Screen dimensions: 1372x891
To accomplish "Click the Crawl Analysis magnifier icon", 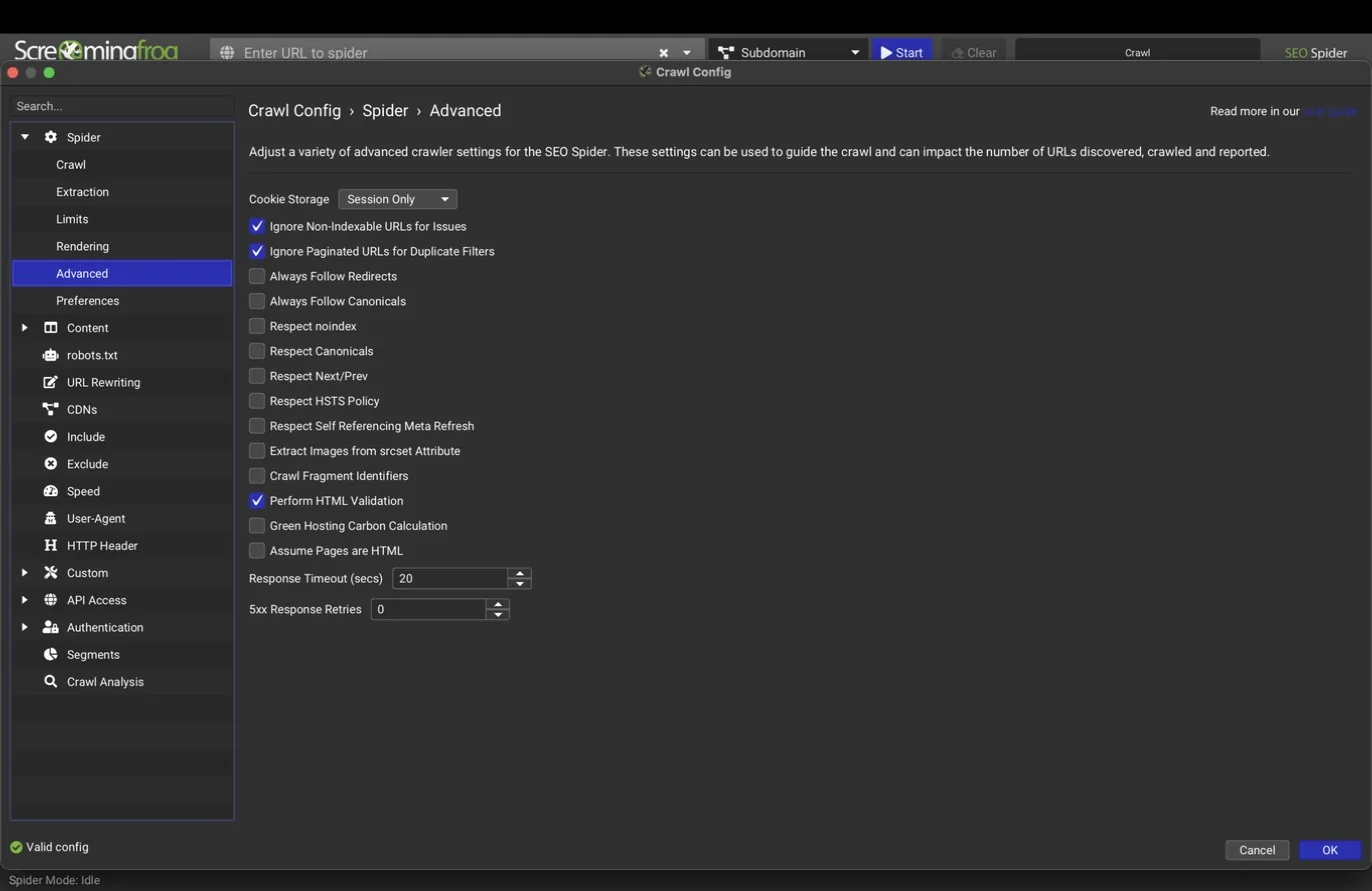I will [x=50, y=681].
